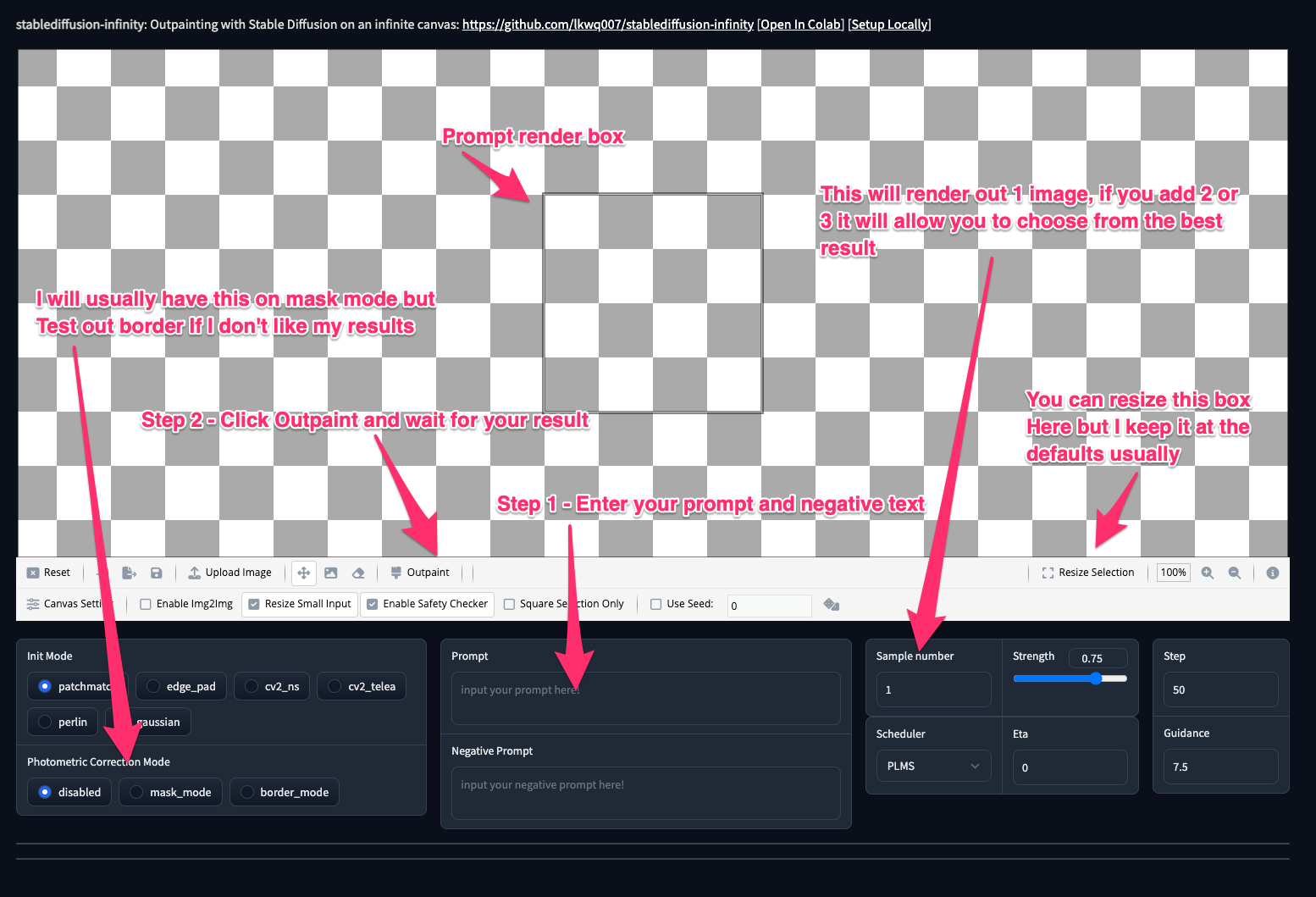Open the Setup Locally link
Screen dimensions: 1316x897
889,25
